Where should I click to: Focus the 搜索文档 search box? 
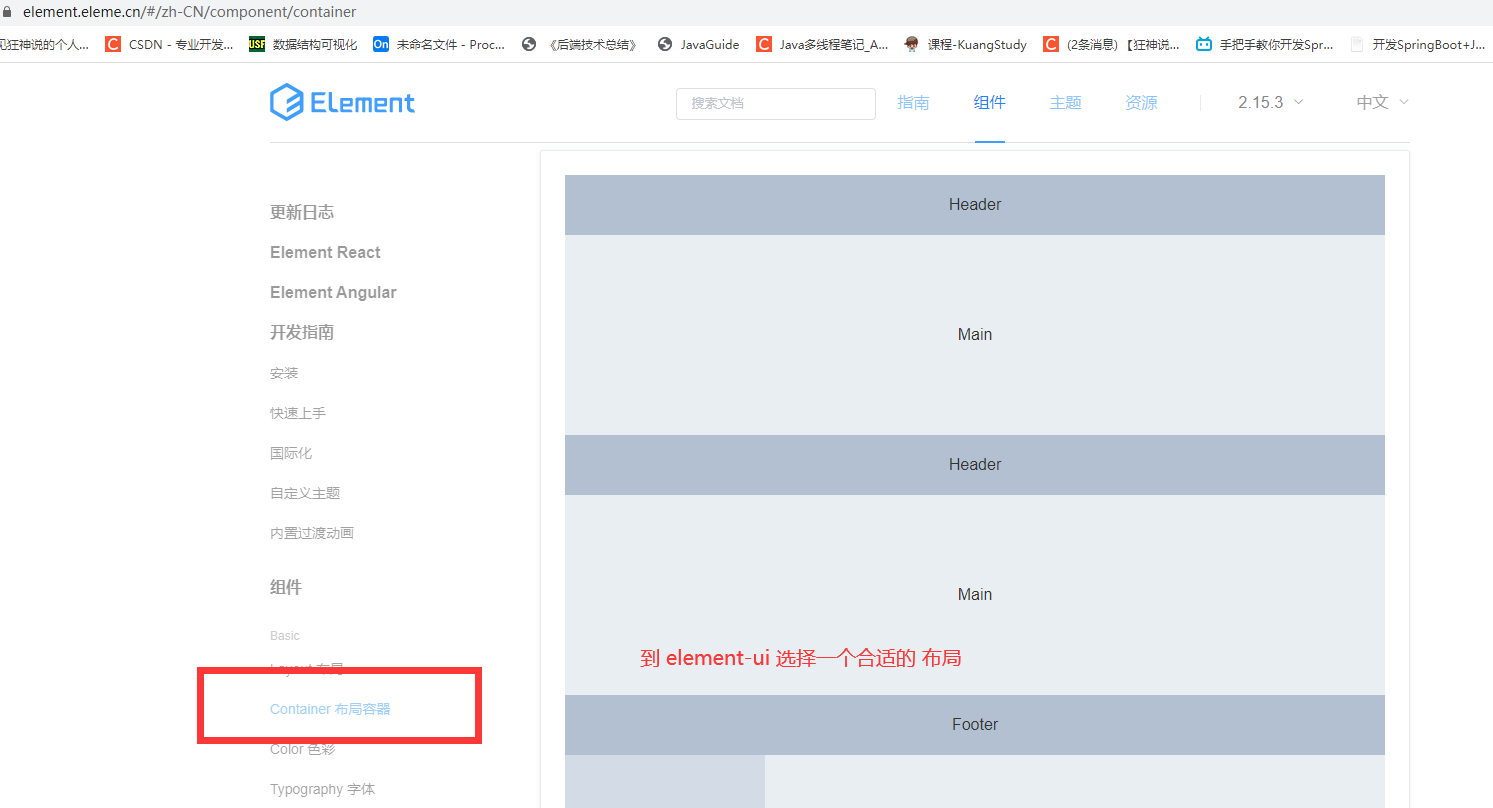coord(776,103)
